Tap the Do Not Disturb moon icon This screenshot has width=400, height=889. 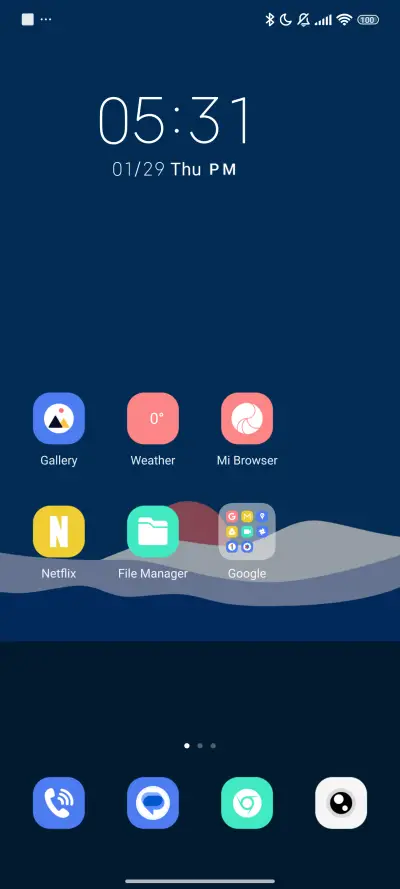pos(286,20)
